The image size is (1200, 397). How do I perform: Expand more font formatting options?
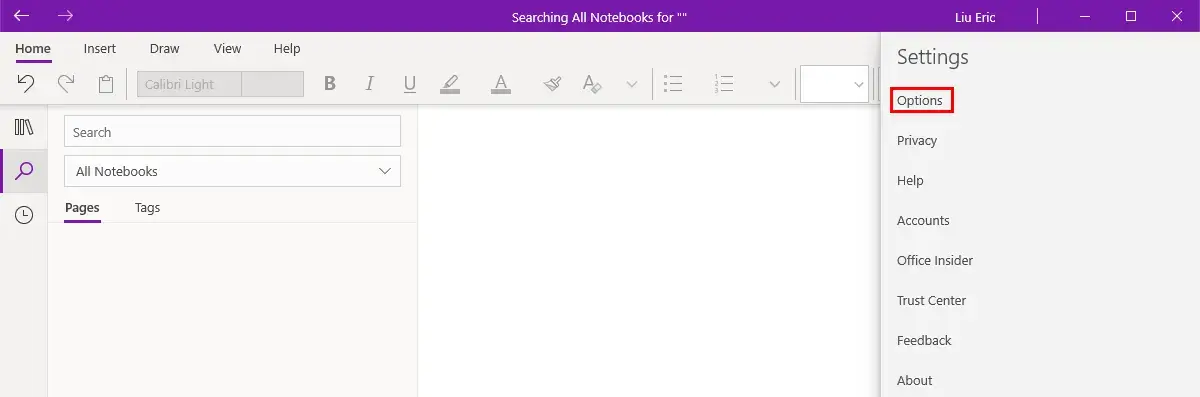tap(631, 84)
